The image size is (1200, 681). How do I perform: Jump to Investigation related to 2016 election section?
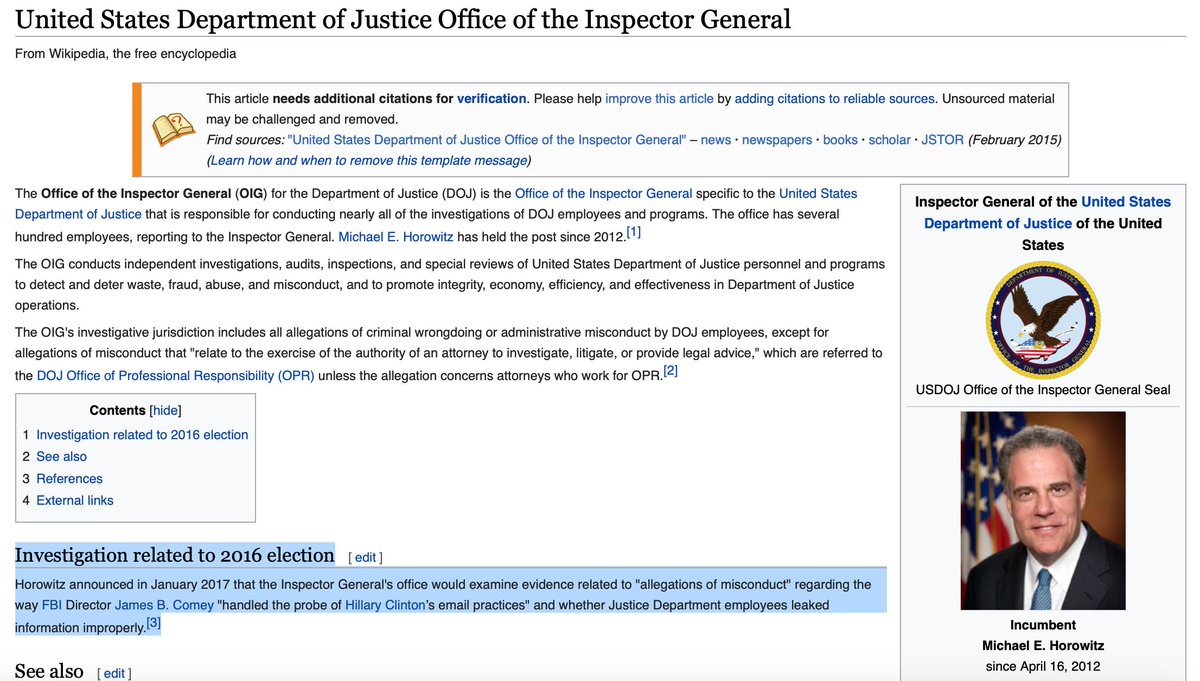tap(142, 435)
